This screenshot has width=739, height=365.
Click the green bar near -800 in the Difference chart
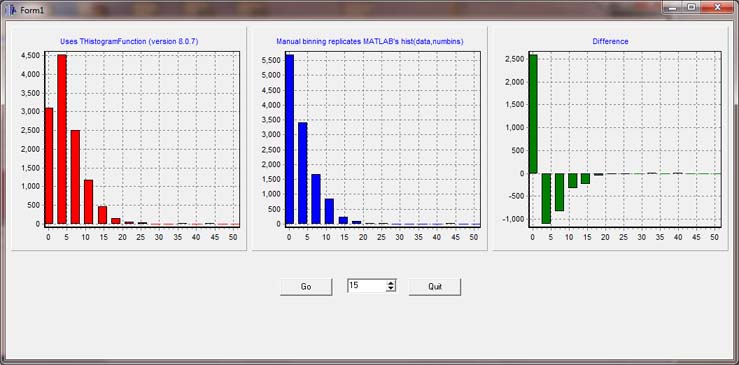(559, 192)
